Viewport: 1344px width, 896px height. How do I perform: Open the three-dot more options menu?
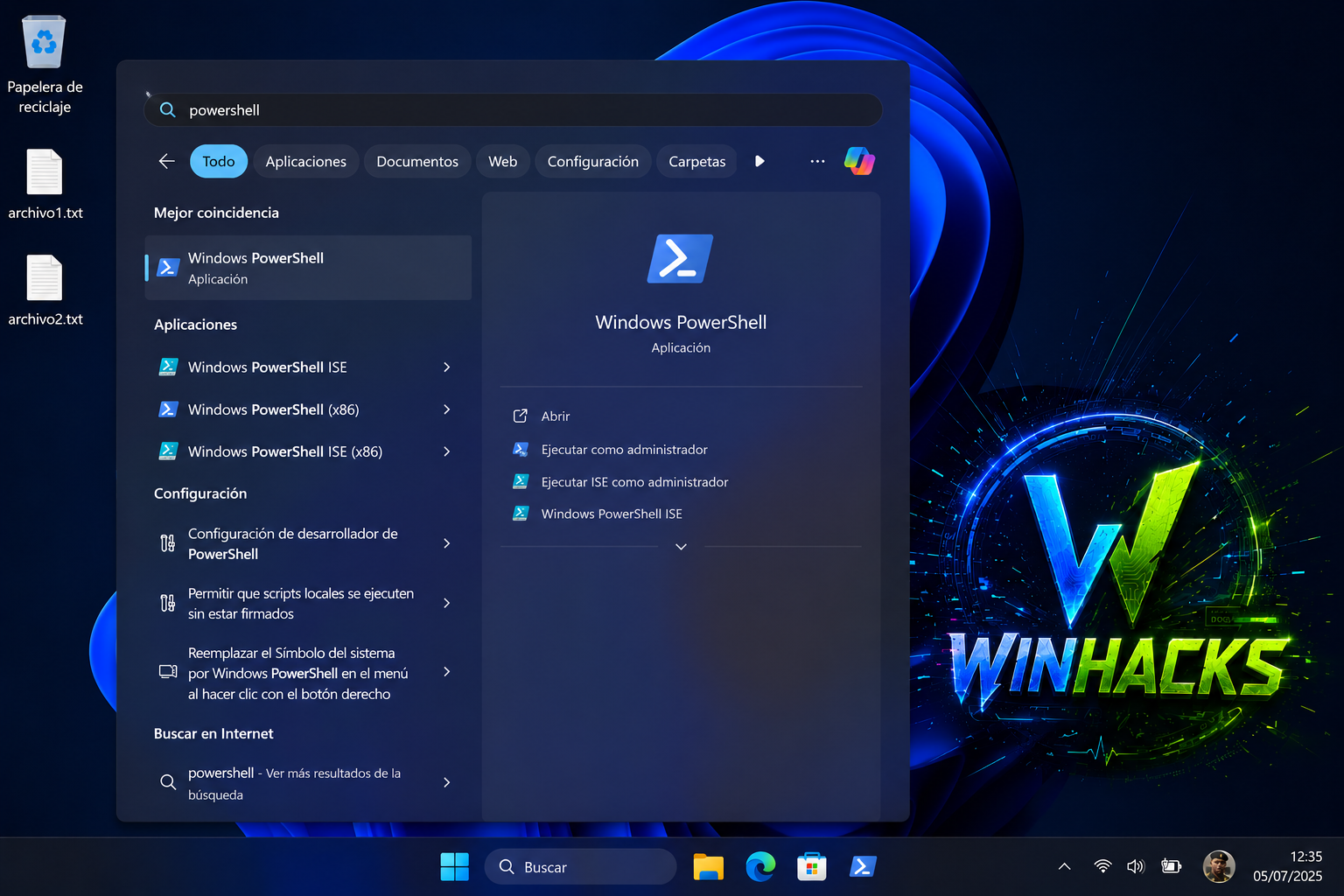click(817, 161)
